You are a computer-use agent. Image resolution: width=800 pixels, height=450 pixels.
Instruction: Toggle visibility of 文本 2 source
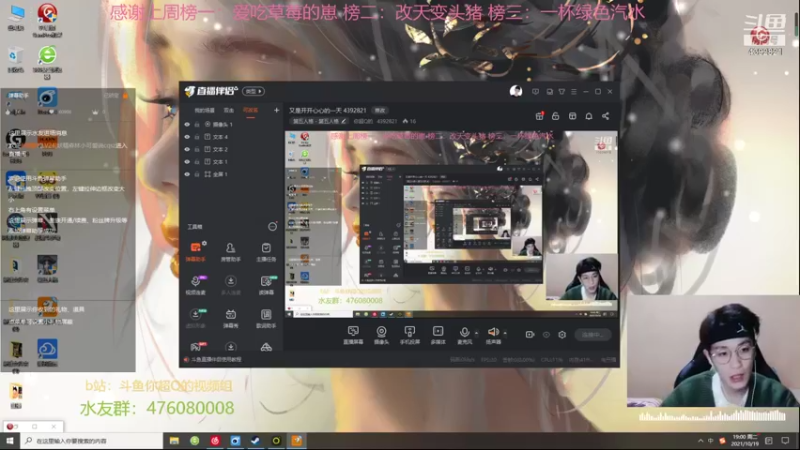(187, 149)
